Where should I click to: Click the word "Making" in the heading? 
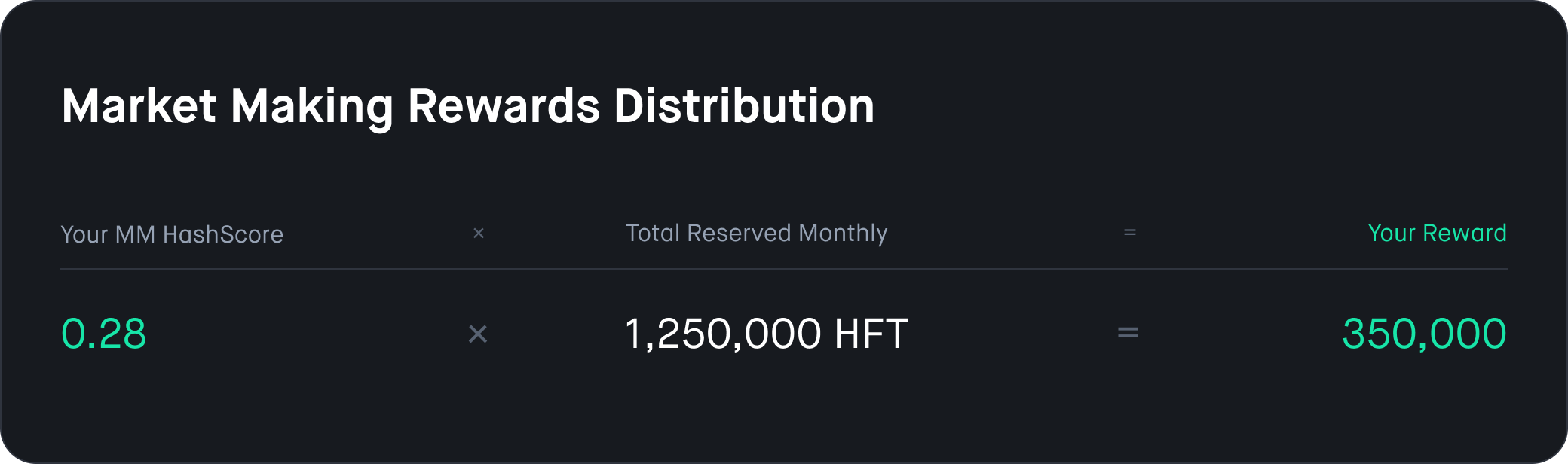312,108
